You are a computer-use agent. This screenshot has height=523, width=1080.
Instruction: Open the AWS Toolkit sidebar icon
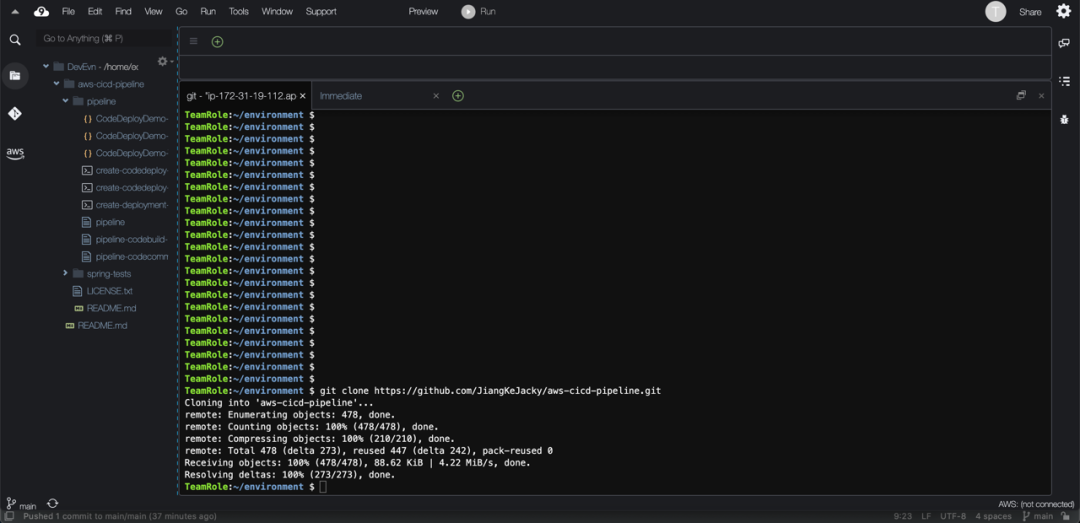pyautogui.click(x=15, y=153)
